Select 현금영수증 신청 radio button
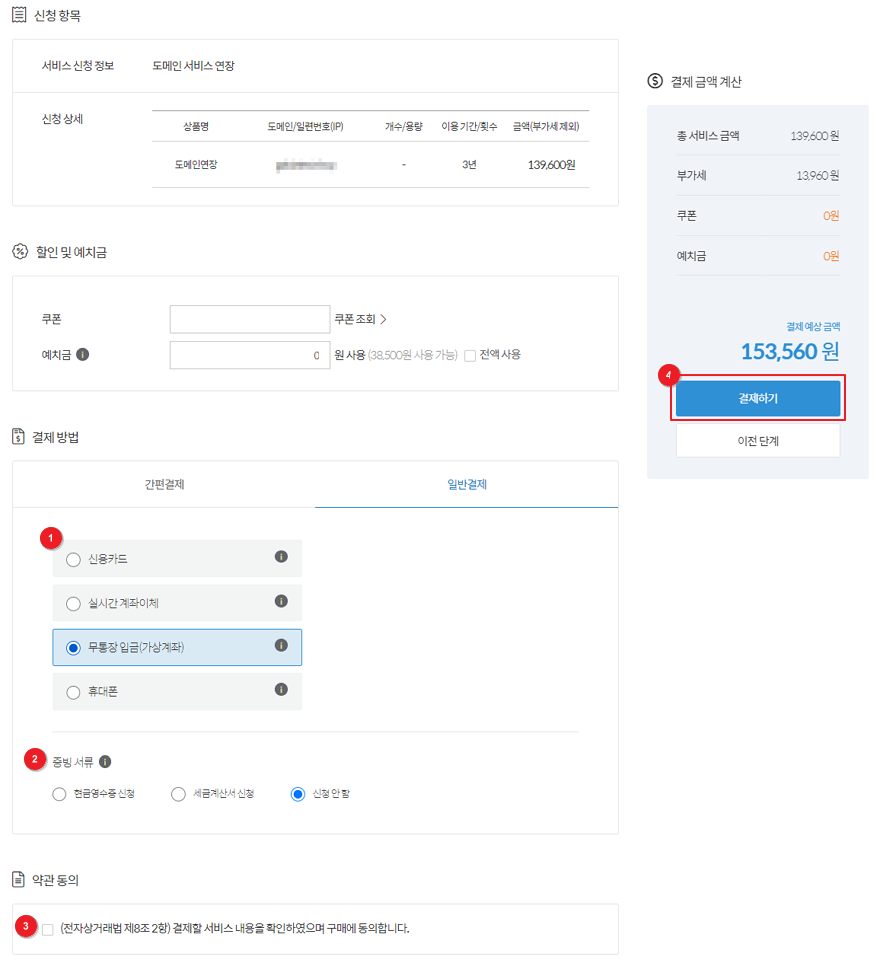 tap(59, 794)
